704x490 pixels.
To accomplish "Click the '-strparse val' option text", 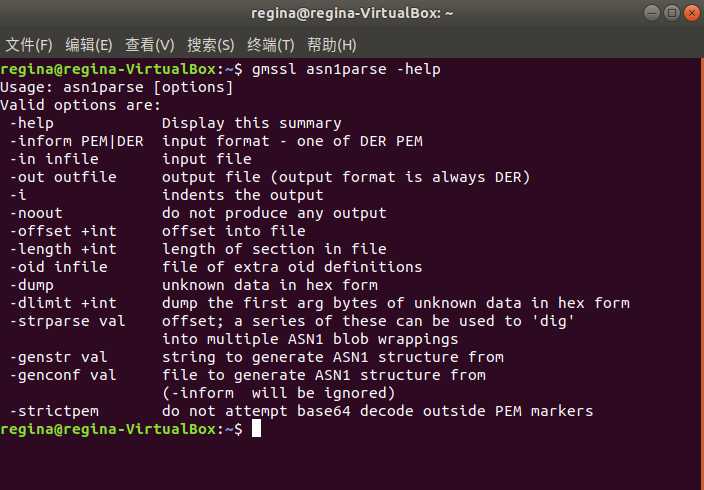I will (67, 321).
